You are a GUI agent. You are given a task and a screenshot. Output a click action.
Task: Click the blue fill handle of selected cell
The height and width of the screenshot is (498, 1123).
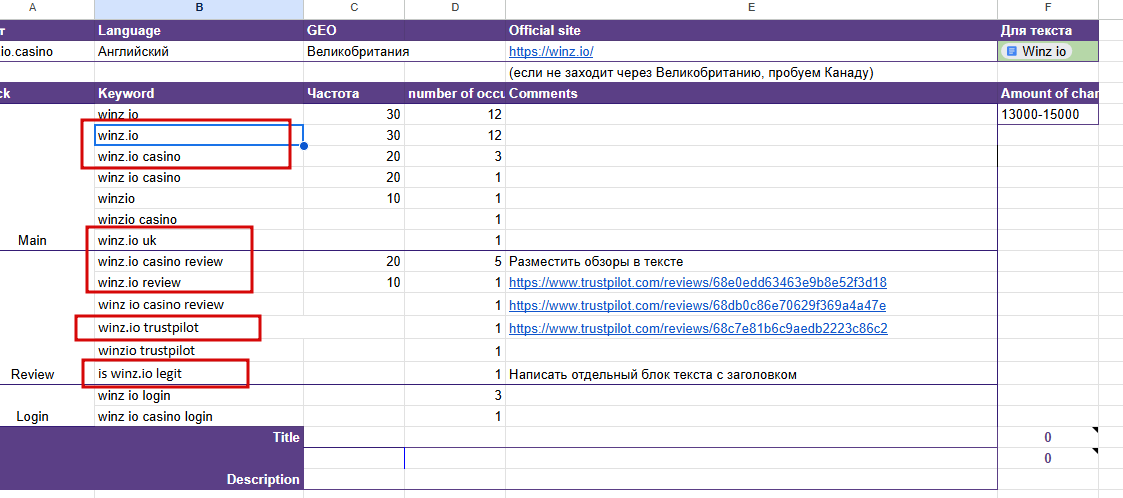point(304,145)
